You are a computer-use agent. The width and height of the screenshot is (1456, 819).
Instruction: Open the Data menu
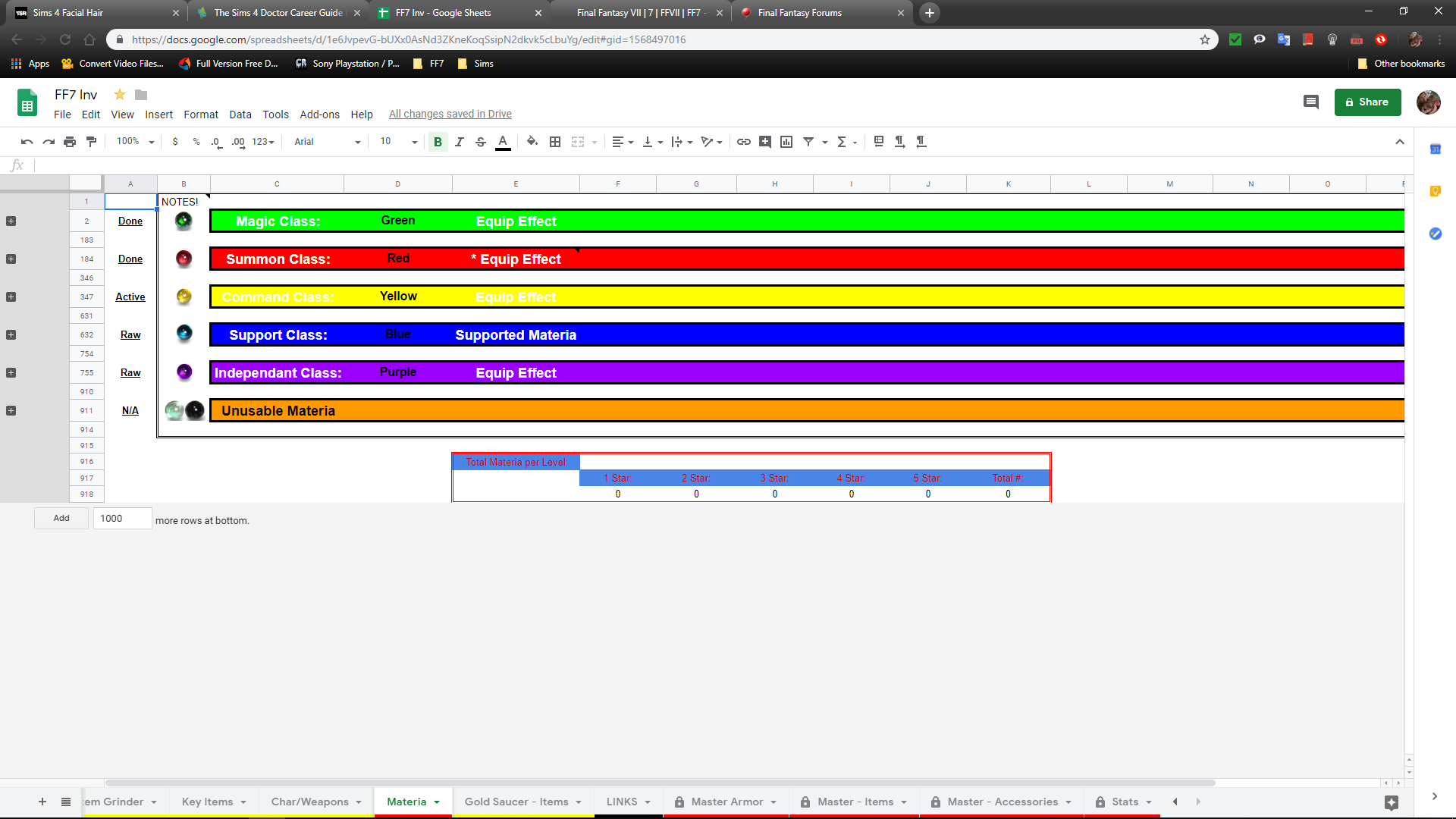[240, 115]
